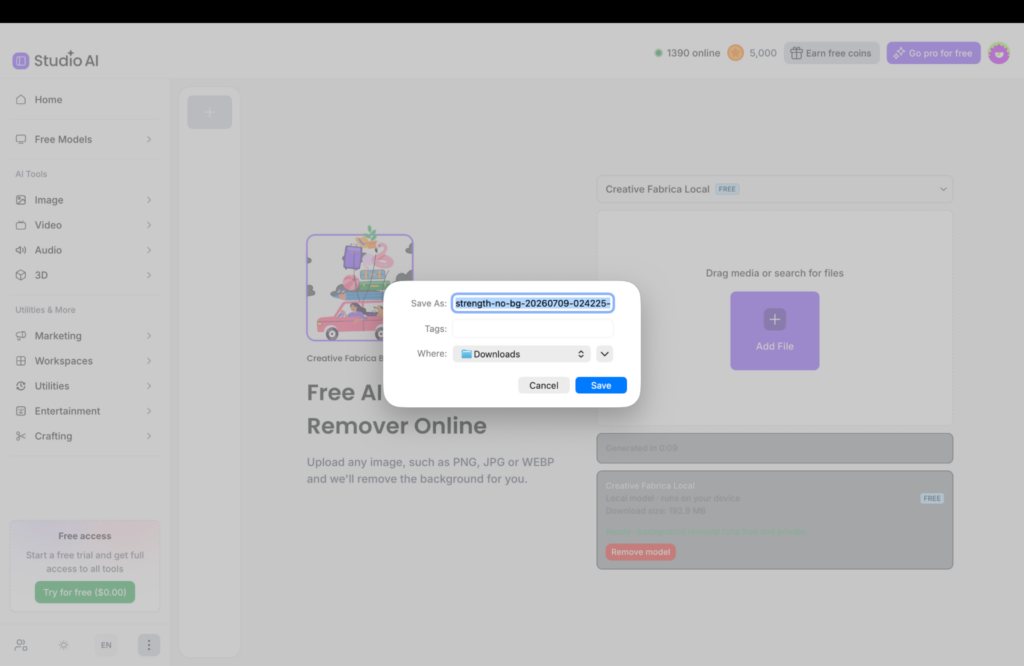This screenshot has height=666, width=1024.
Task: Click the Drag media or search for files text
Action: click(775, 273)
